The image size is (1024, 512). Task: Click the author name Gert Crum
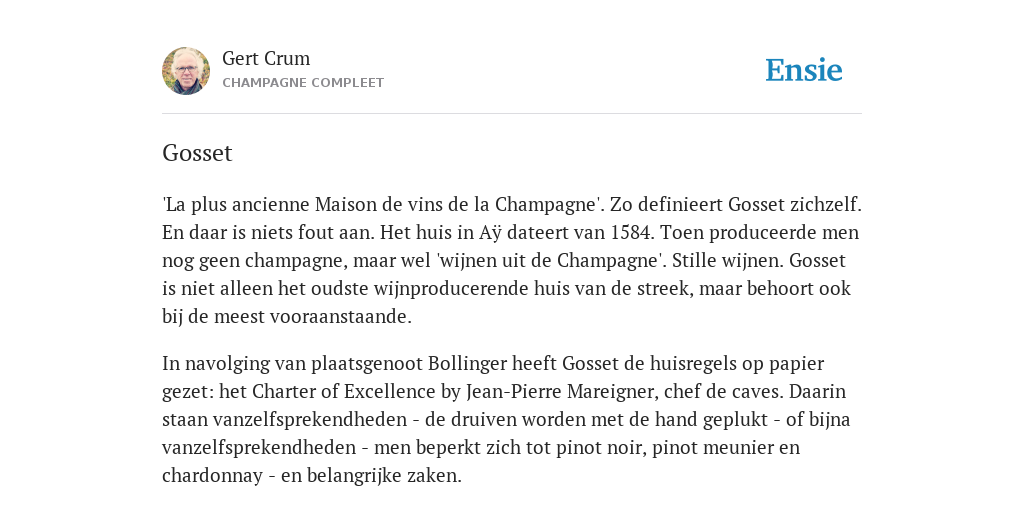tap(266, 58)
